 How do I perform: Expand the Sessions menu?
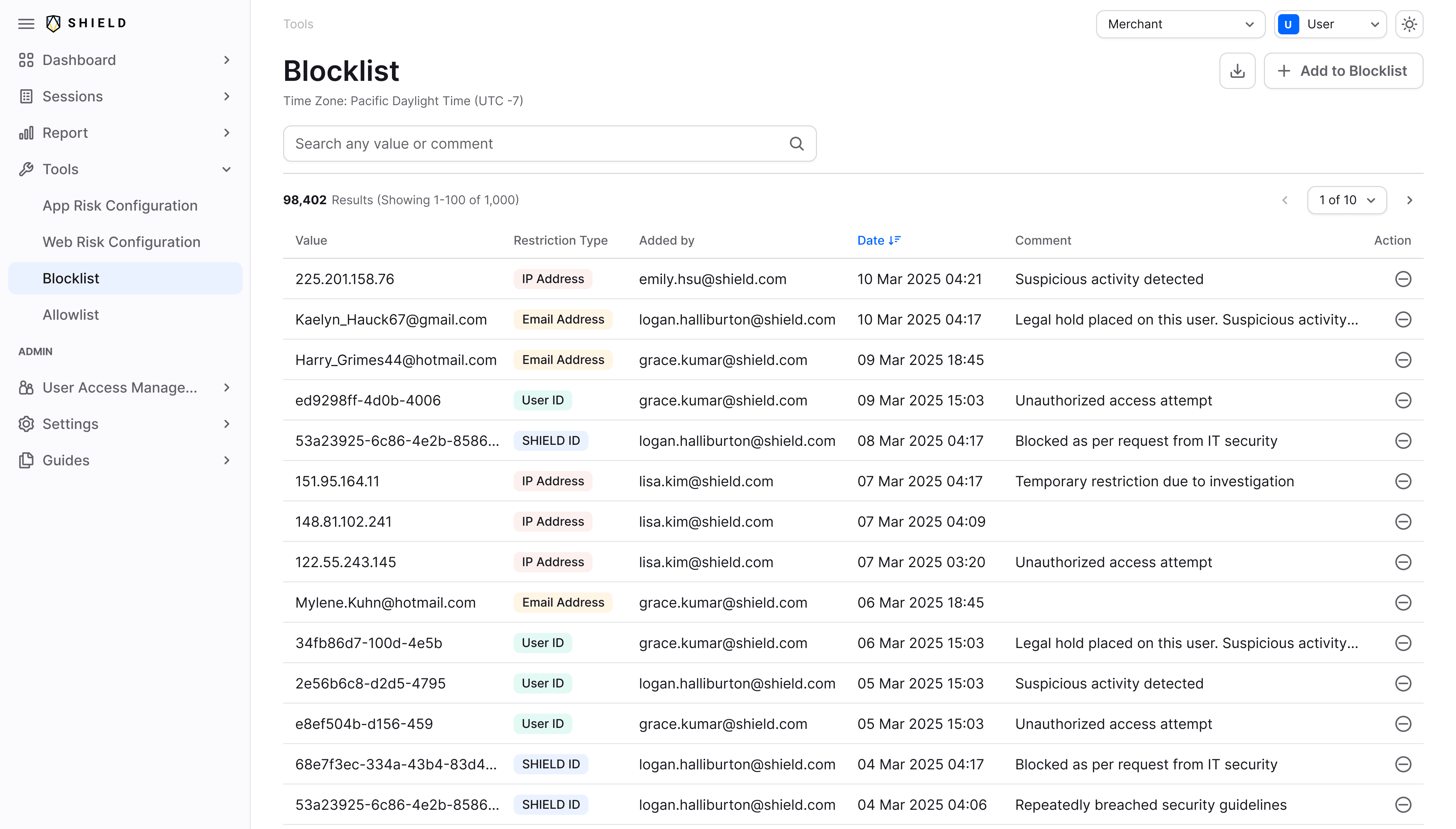125,96
